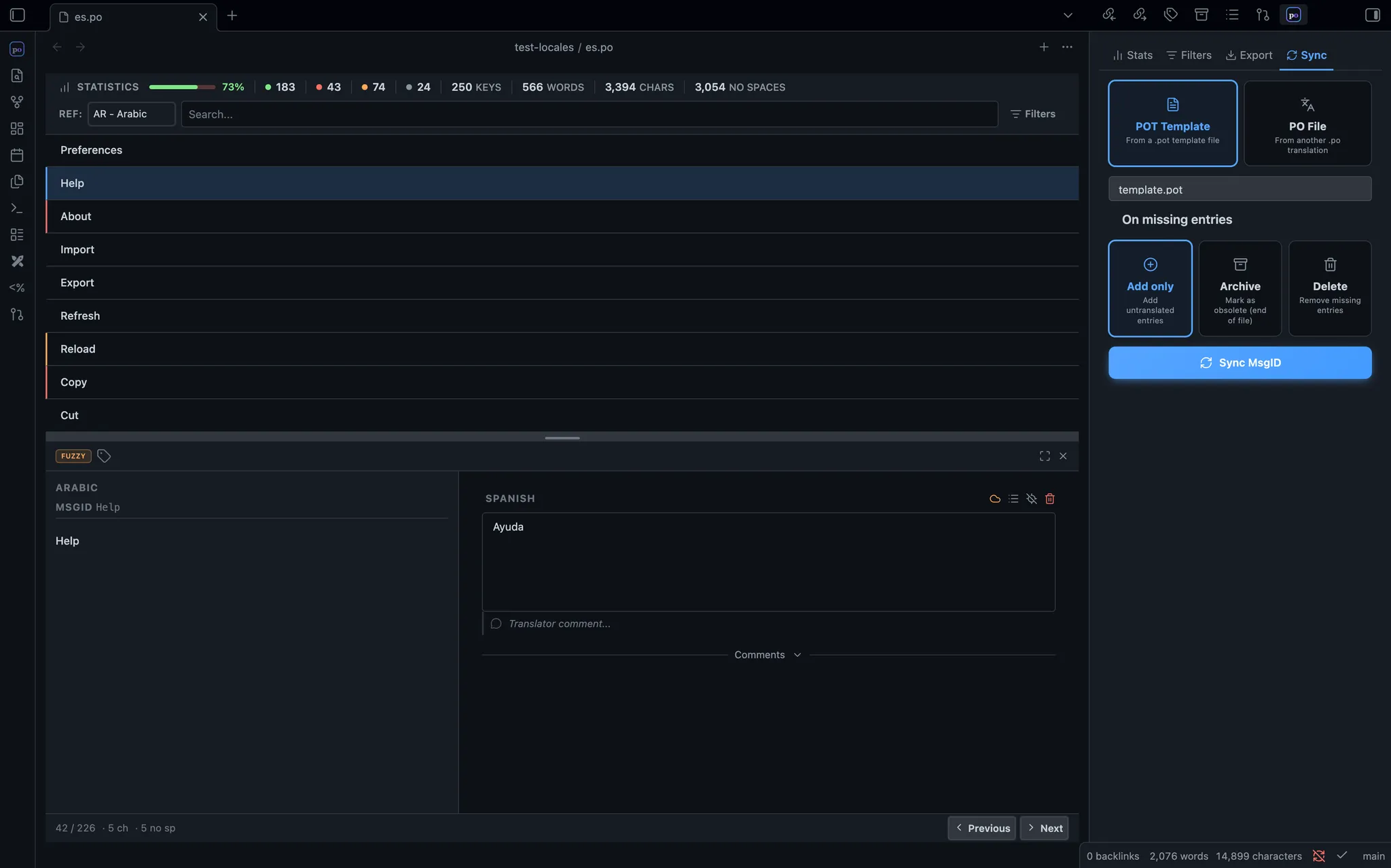Open the AR - Arabic reference dropdown
Viewport: 1391px width, 868px height.
(x=131, y=114)
